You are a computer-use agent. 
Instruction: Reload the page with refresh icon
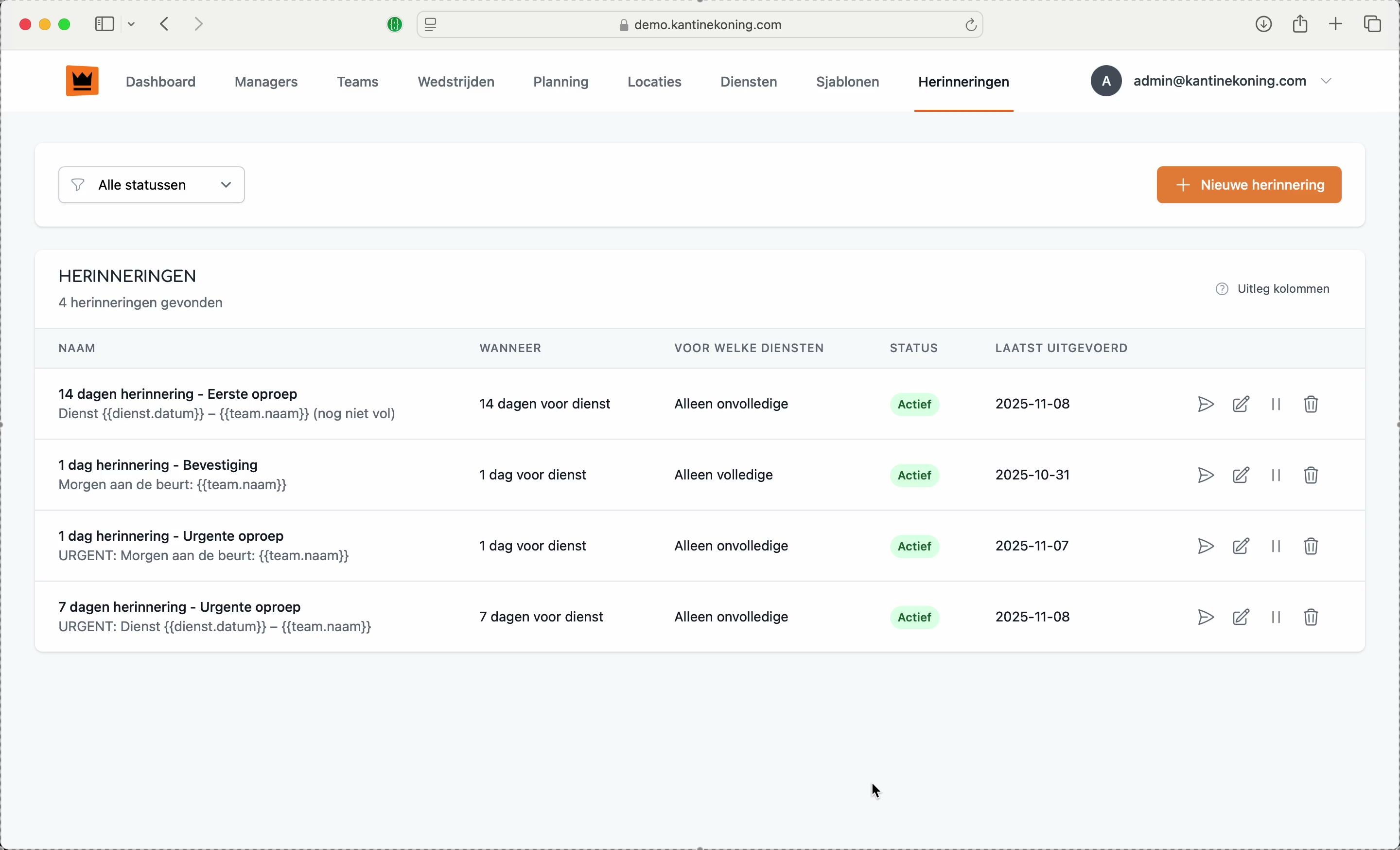click(970, 25)
